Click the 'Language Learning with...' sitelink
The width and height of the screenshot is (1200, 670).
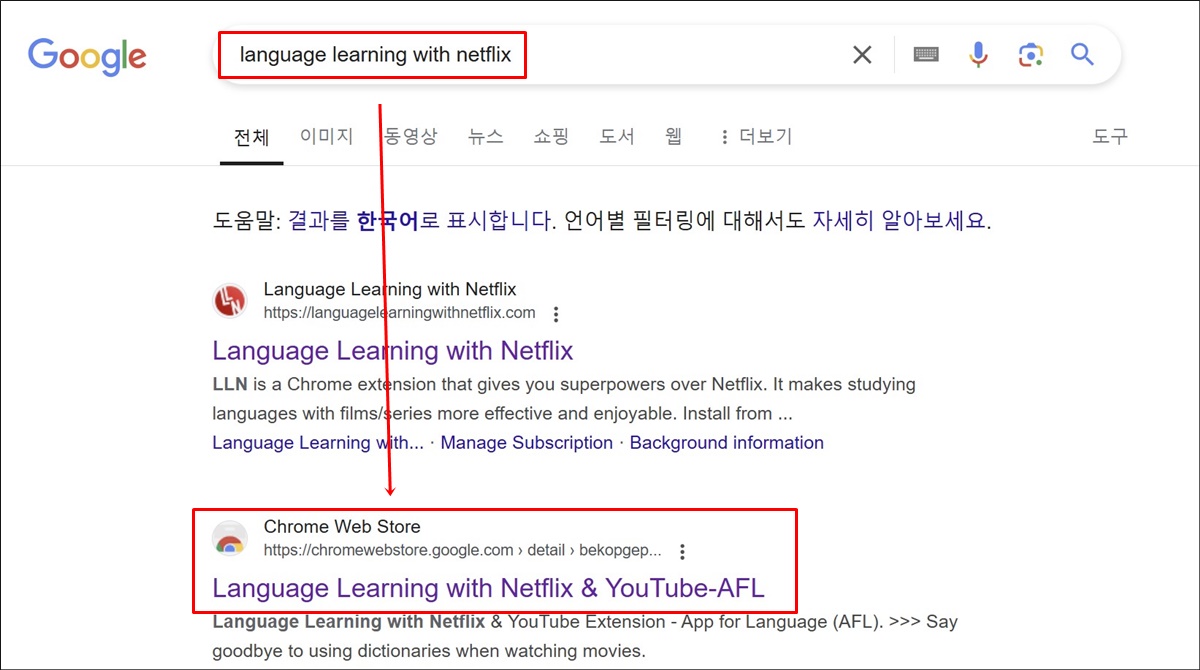coord(318,443)
